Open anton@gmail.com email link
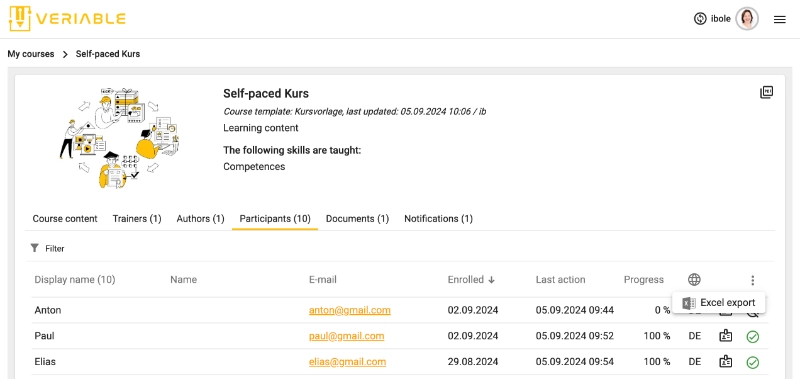This screenshot has height=379, width=800. [349, 310]
